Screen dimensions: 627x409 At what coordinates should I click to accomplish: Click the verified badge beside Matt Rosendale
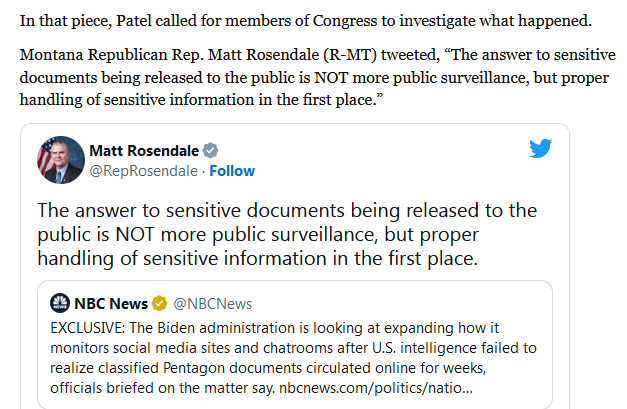(210, 151)
